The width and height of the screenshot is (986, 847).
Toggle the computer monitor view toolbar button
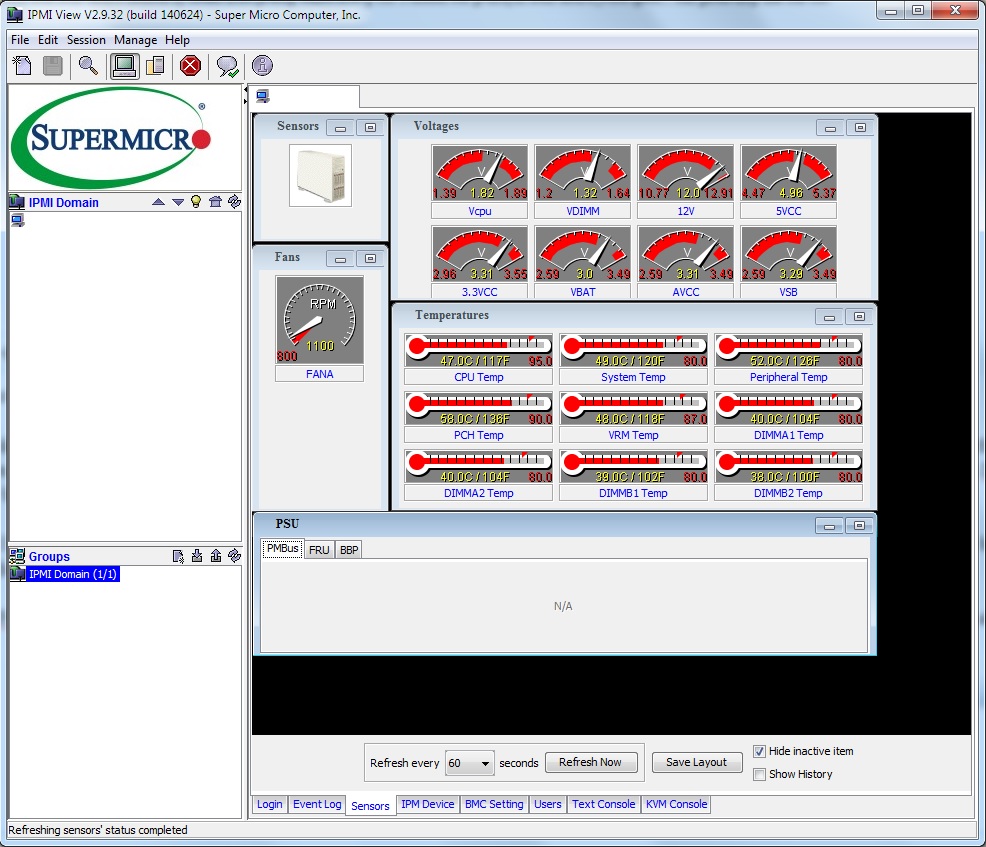(124, 66)
